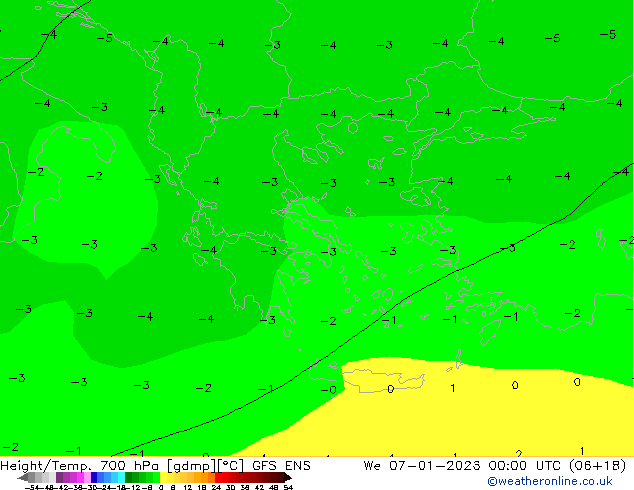The image size is (634, 490).
Task: Open the weatheronline.co.uk copyright link
Action: (x=550, y=481)
